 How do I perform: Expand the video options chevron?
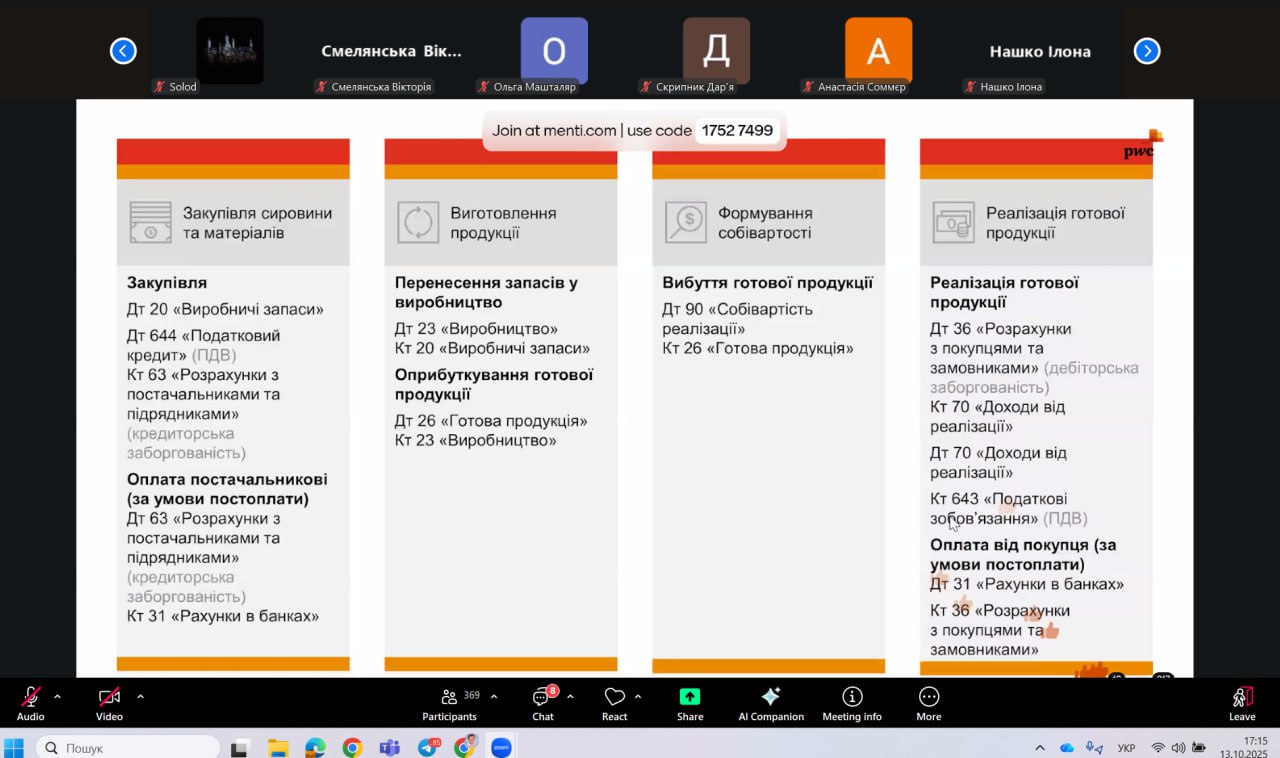(x=140, y=696)
